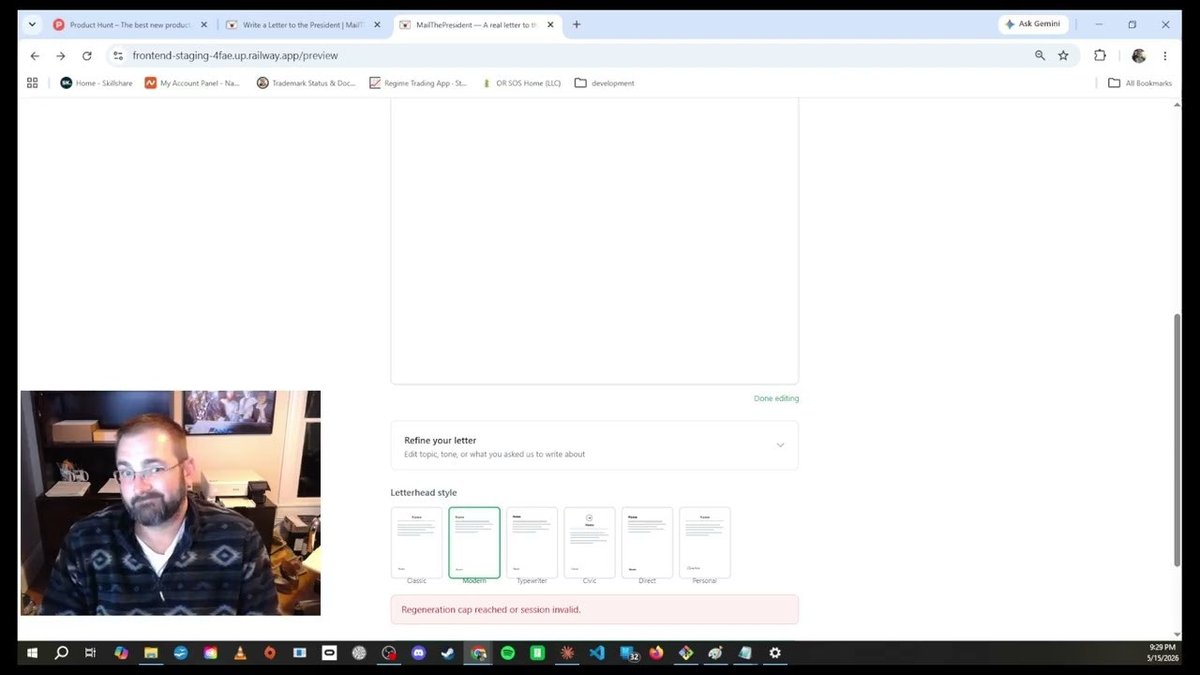Select the Direct letterhead style
Image resolution: width=1200 pixels, height=675 pixels.
(647, 544)
